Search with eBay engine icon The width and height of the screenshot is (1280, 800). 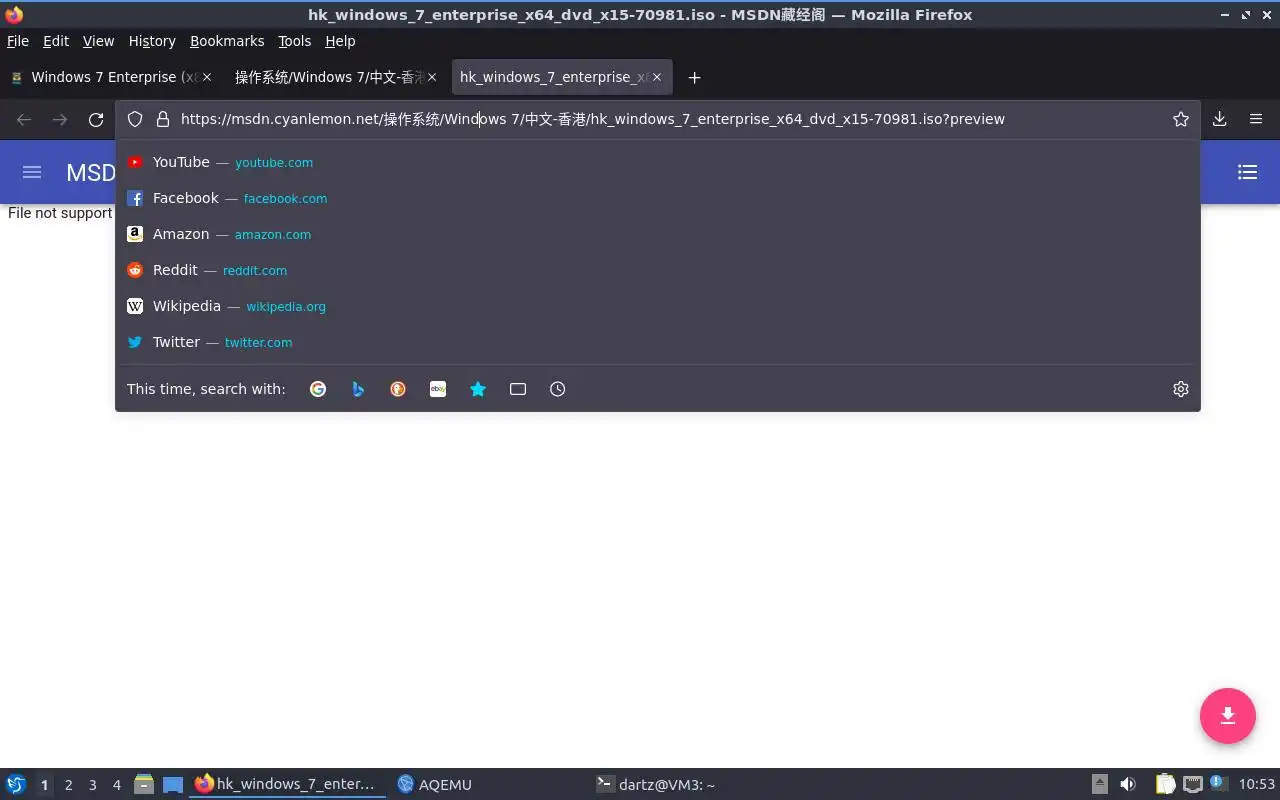click(x=438, y=389)
